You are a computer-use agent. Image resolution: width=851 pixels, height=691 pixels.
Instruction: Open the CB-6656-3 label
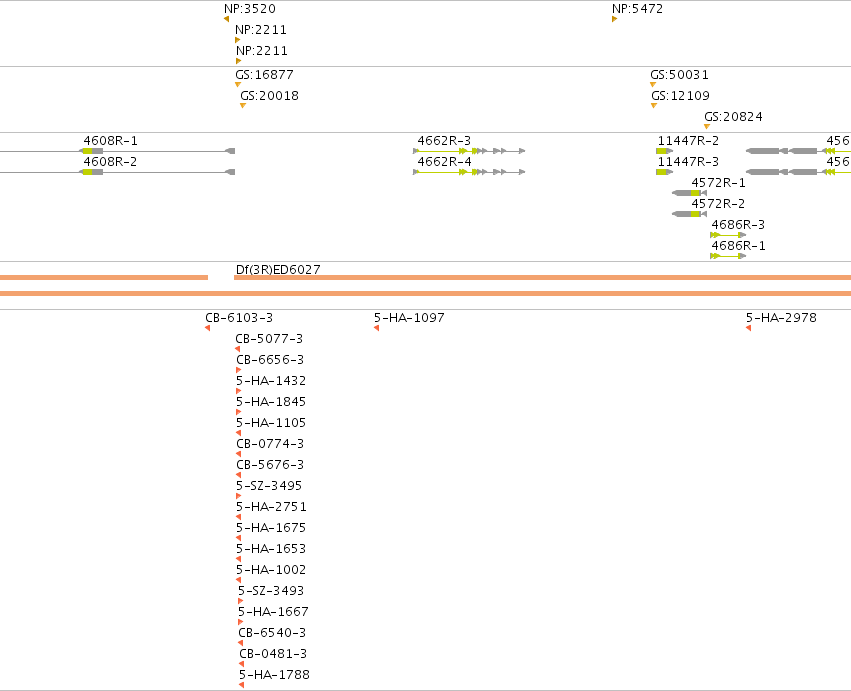click(270, 359)
